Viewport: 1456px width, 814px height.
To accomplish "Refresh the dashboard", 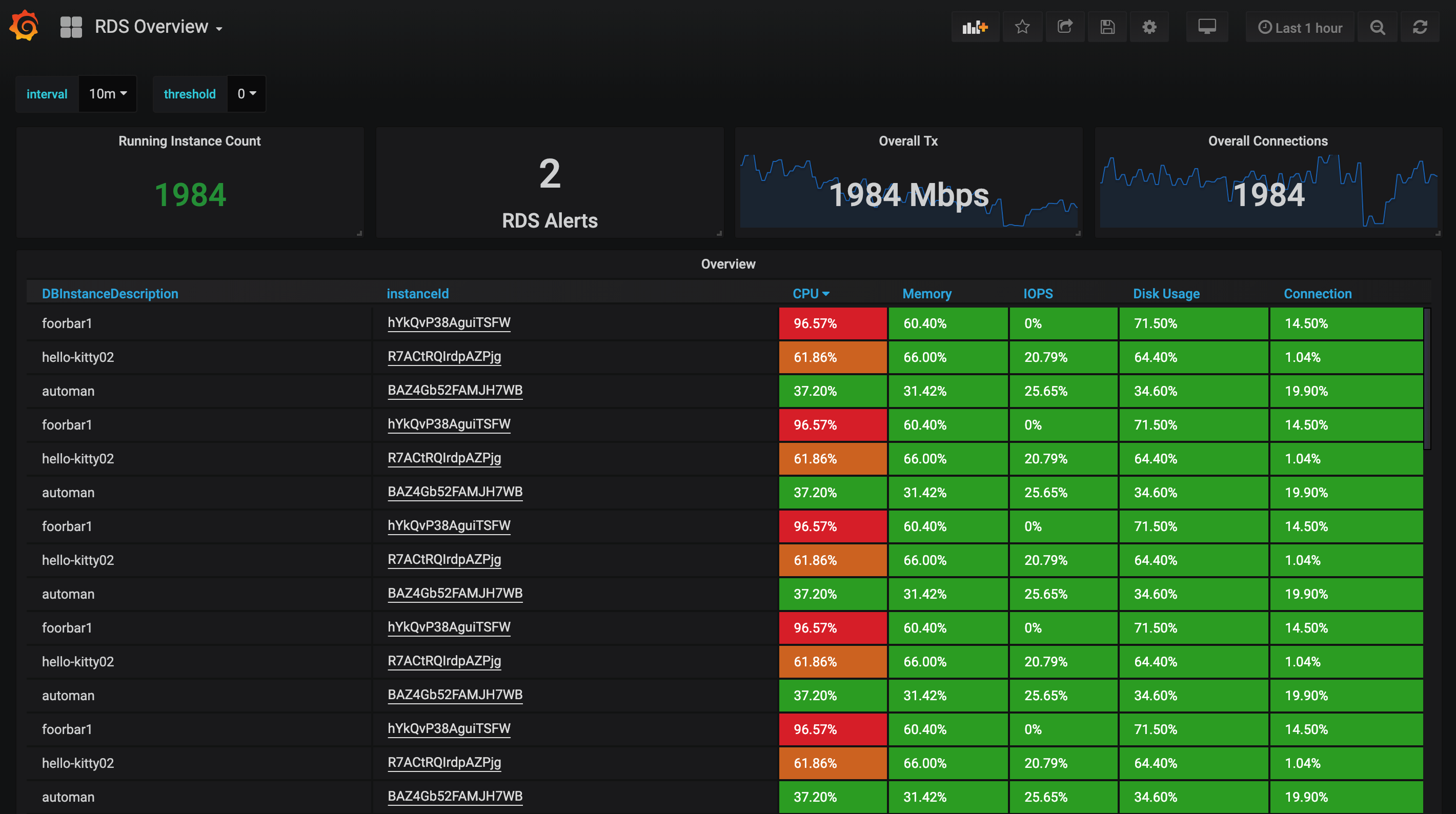I will coord(1420,27).
